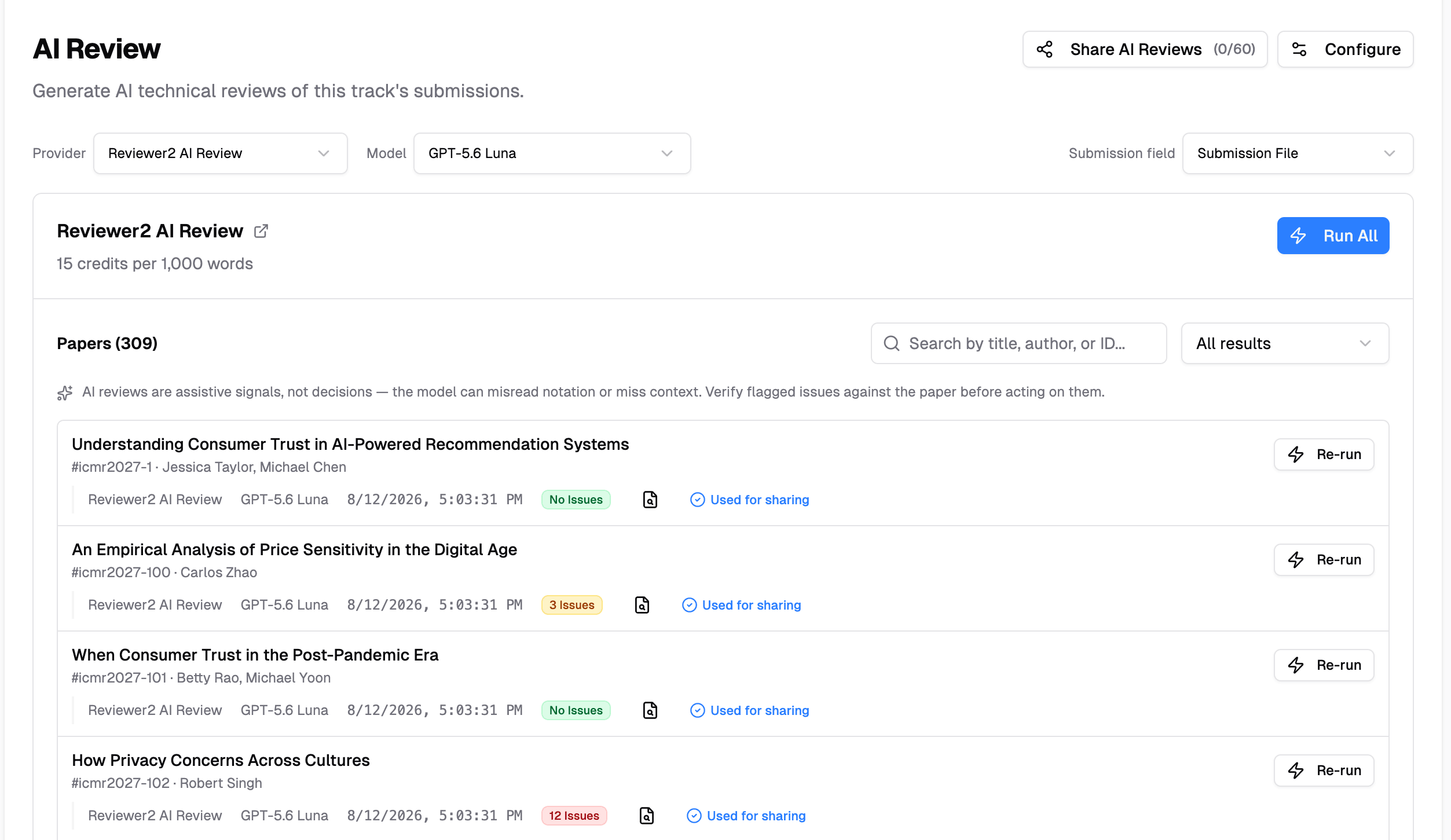Open the All results filter dropdown
The height and width of the screenshot is (840, 1451).
pos(1285,343)
